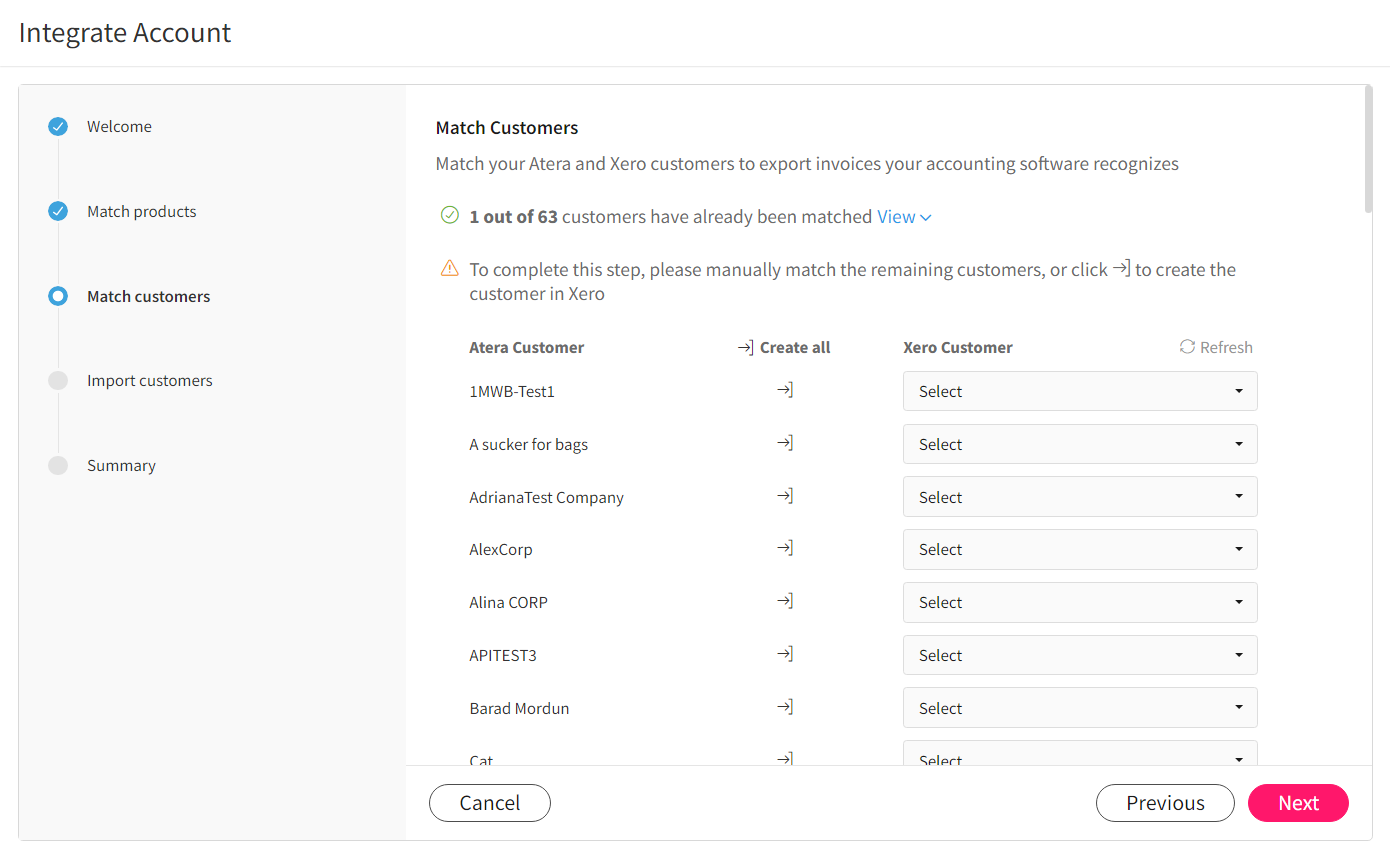
Task: Click the Match products step checkmark icon
Action: tap(58, 212)
